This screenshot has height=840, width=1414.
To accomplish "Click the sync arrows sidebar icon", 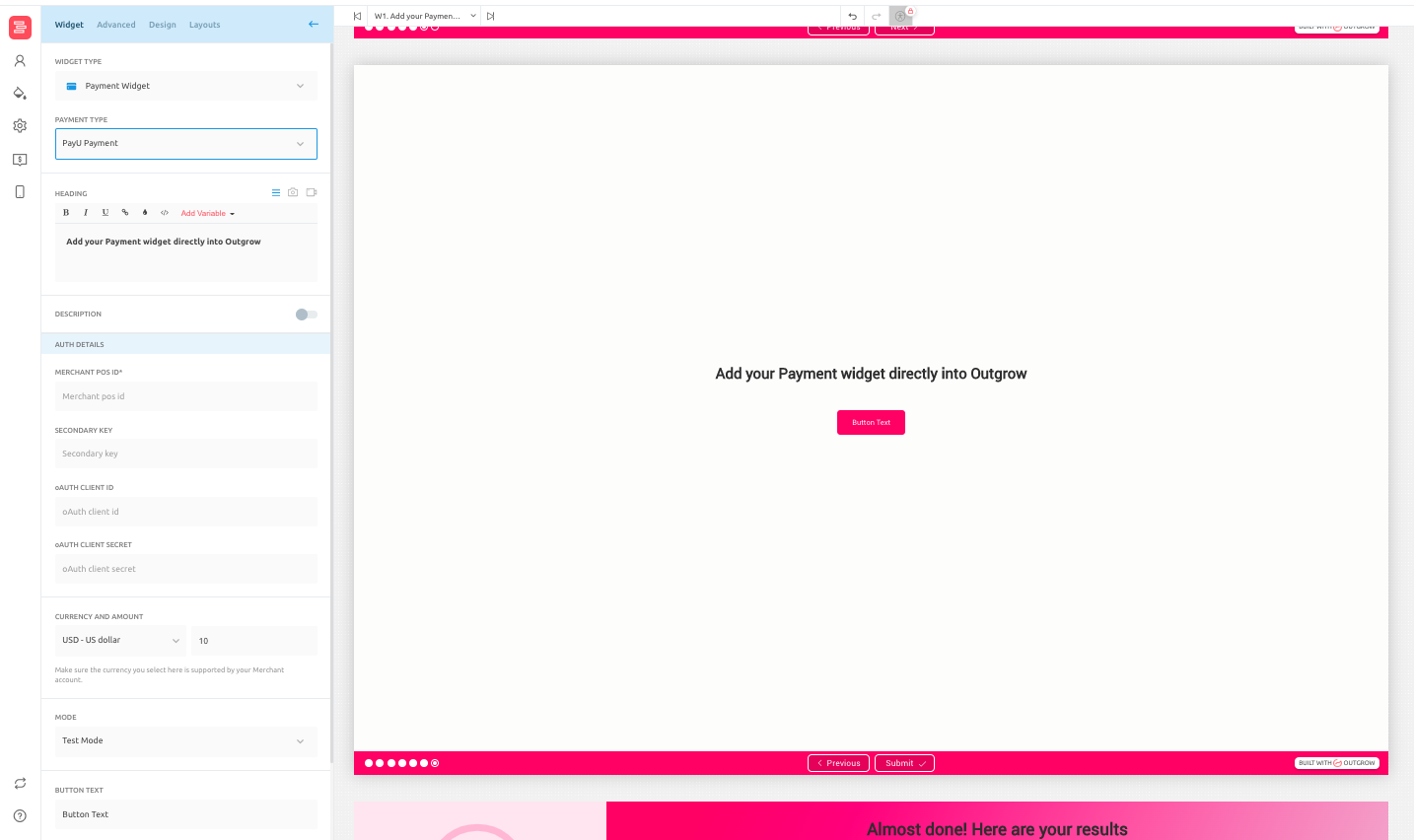I will (x=20, y=783).
